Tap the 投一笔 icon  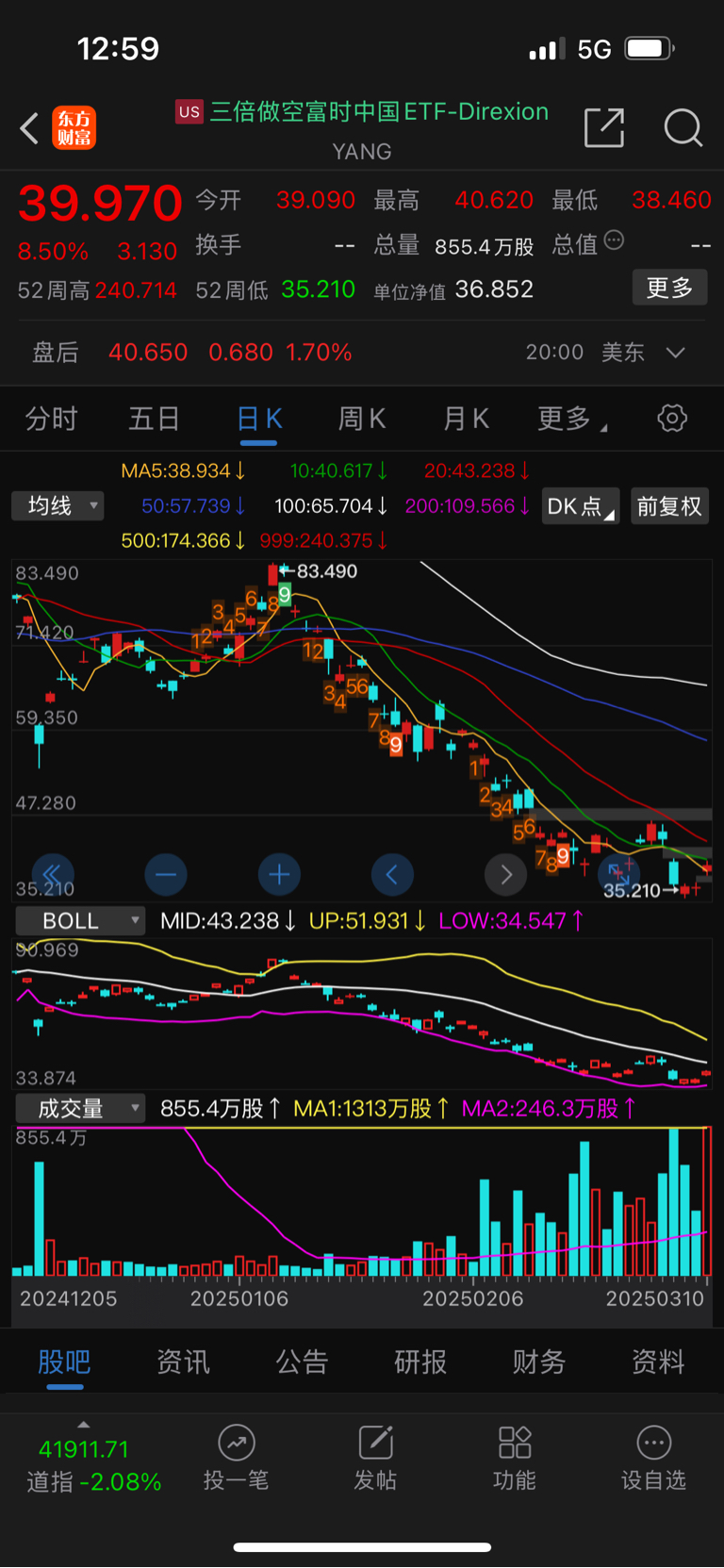tap(236, 1443)
